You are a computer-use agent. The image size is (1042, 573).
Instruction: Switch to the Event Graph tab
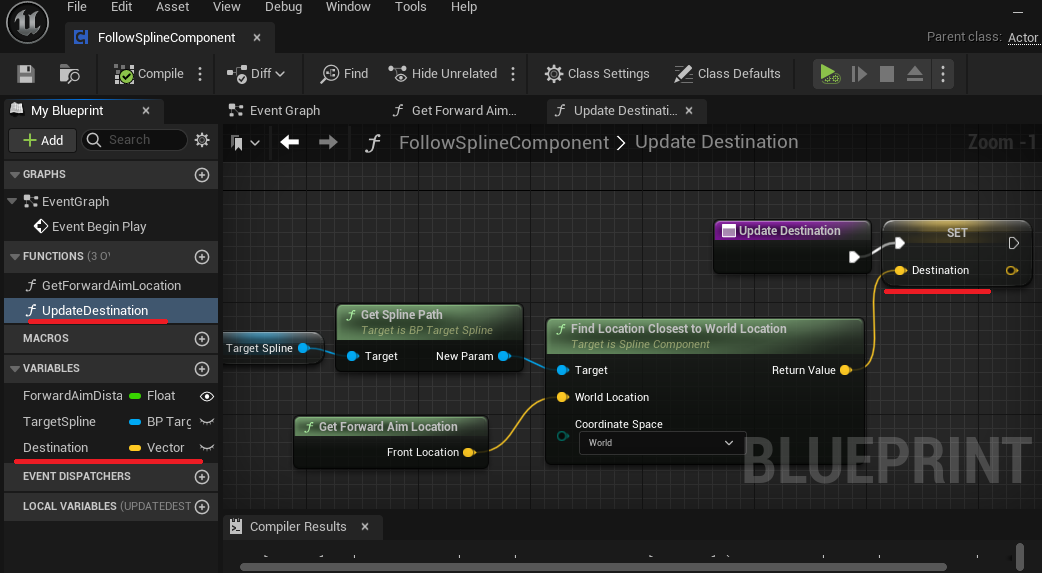(274, 110)
